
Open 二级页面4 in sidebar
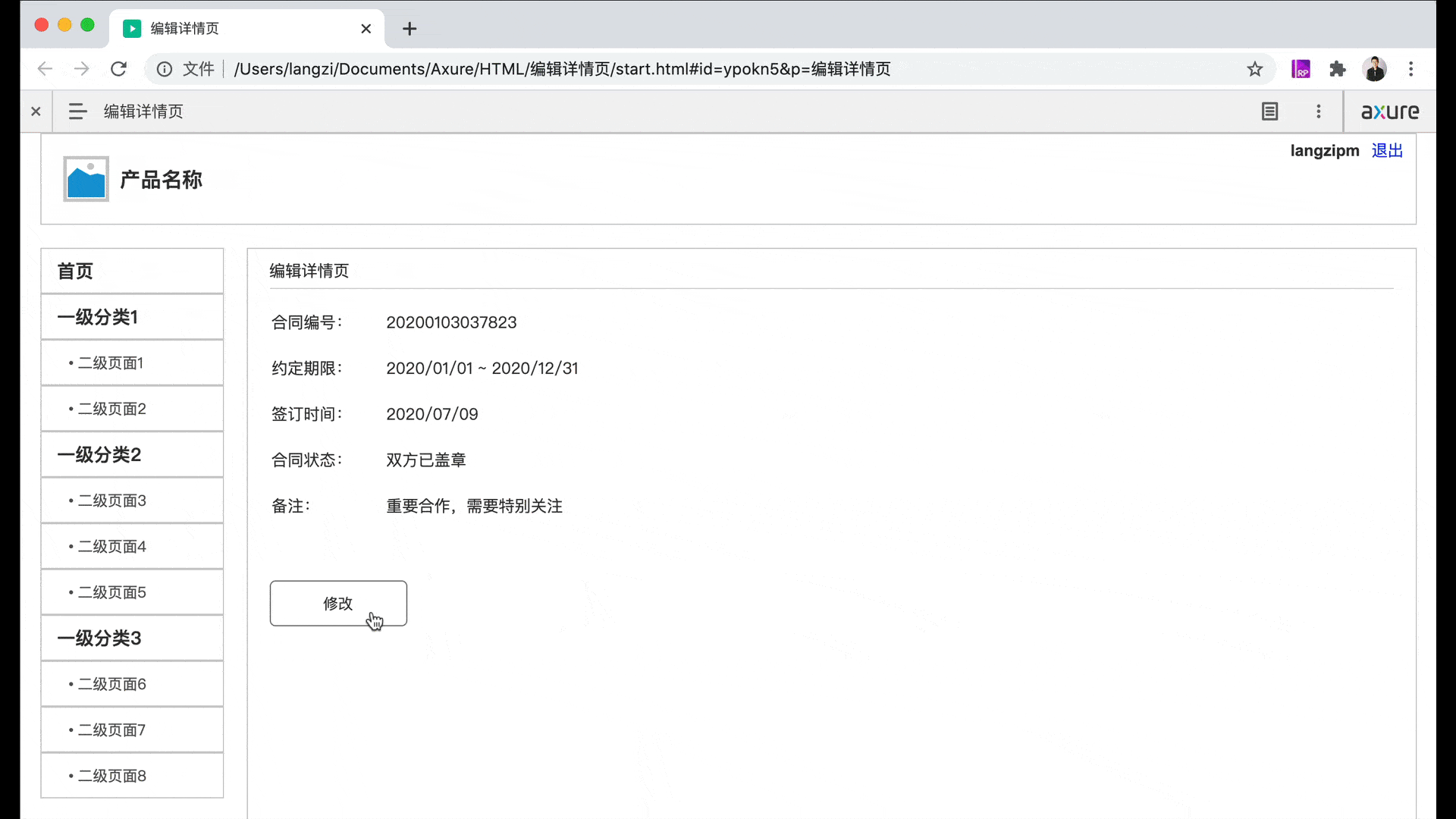(x=132, y=547)
